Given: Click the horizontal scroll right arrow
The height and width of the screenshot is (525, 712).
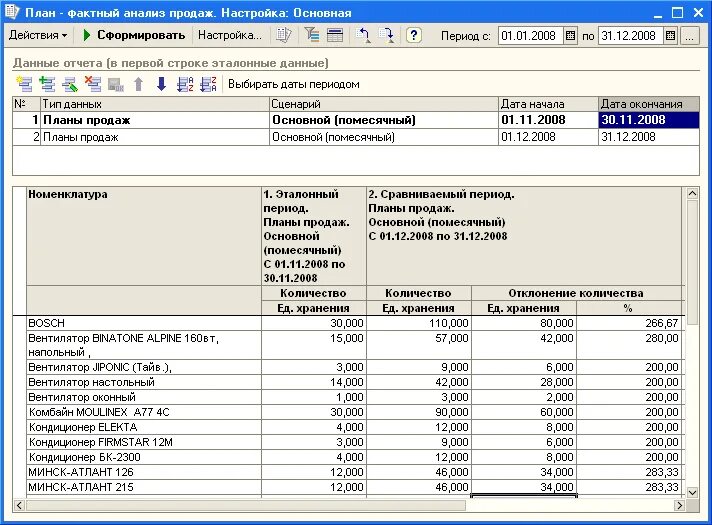Looking at the screenshot, I should click(679, 505).
